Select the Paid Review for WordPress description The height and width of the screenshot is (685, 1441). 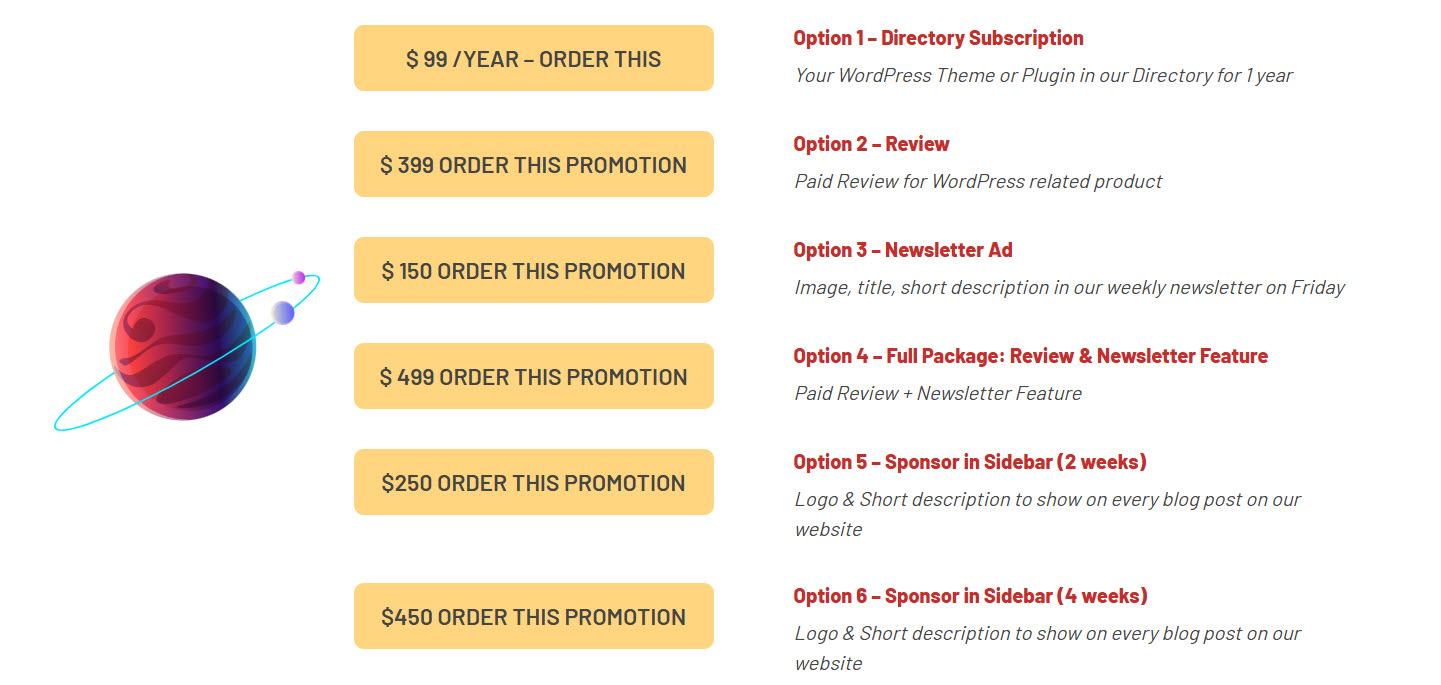tap(977, 181)
